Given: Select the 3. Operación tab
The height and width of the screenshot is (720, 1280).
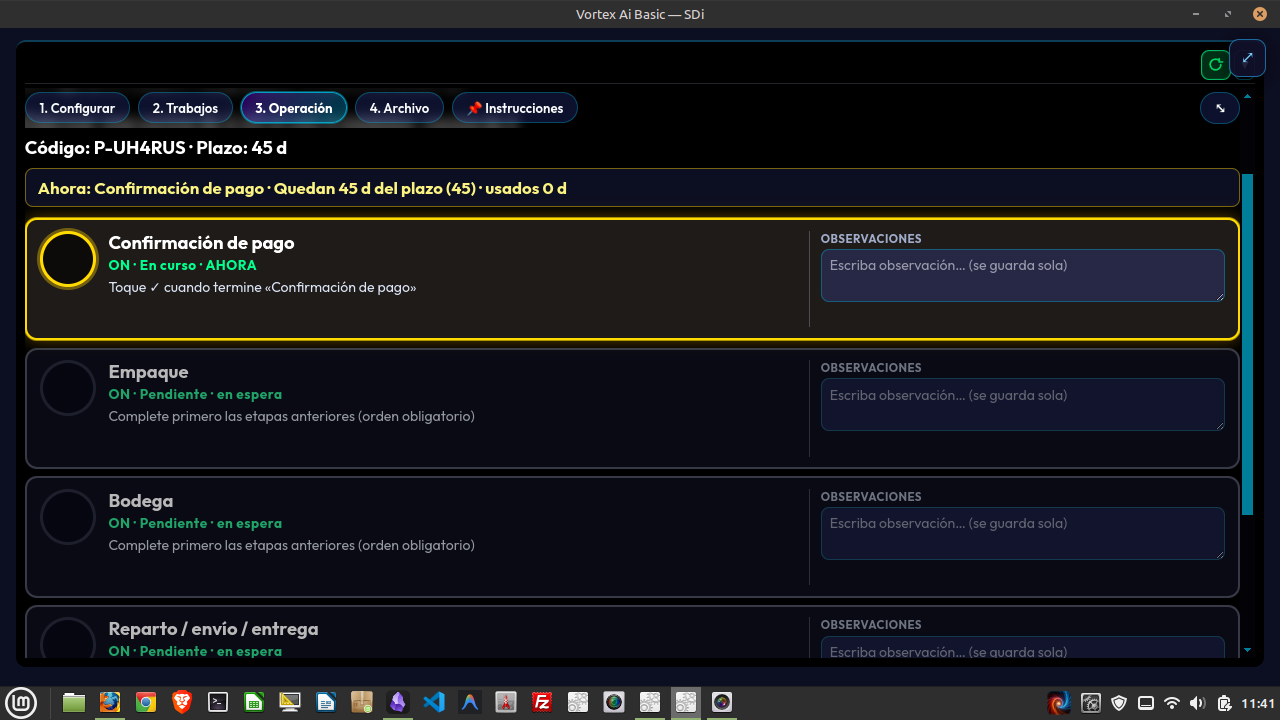Looking at the screenshot, I should click(x=294, y=108).
